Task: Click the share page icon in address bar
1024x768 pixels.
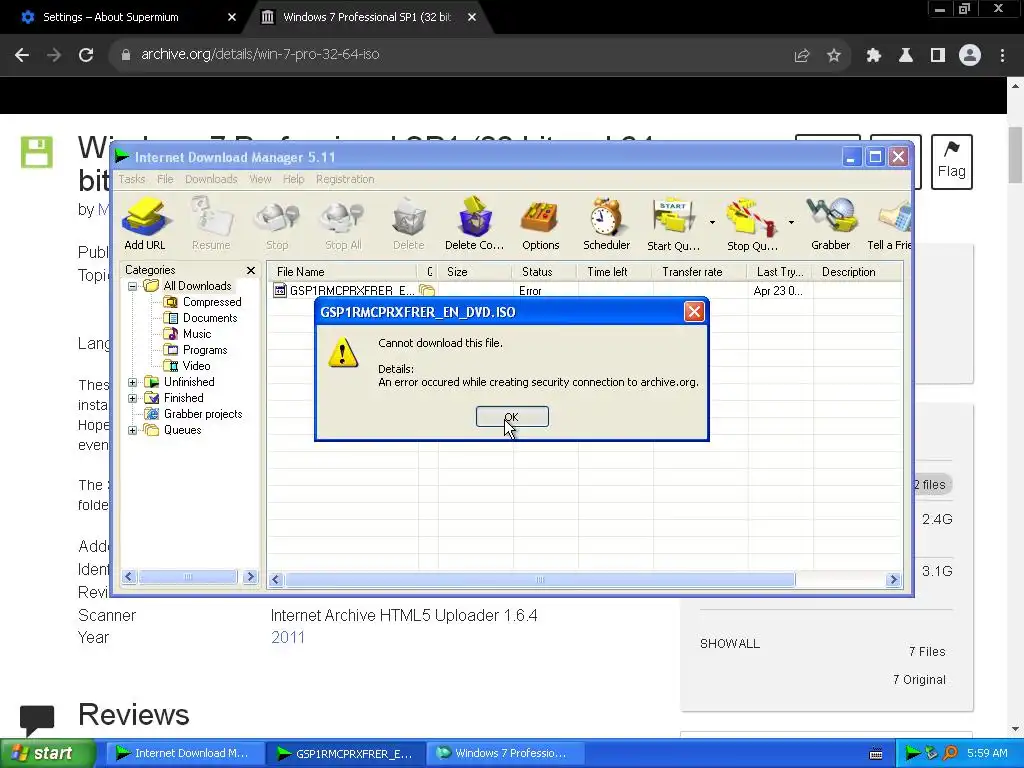Action: [802, 56]
